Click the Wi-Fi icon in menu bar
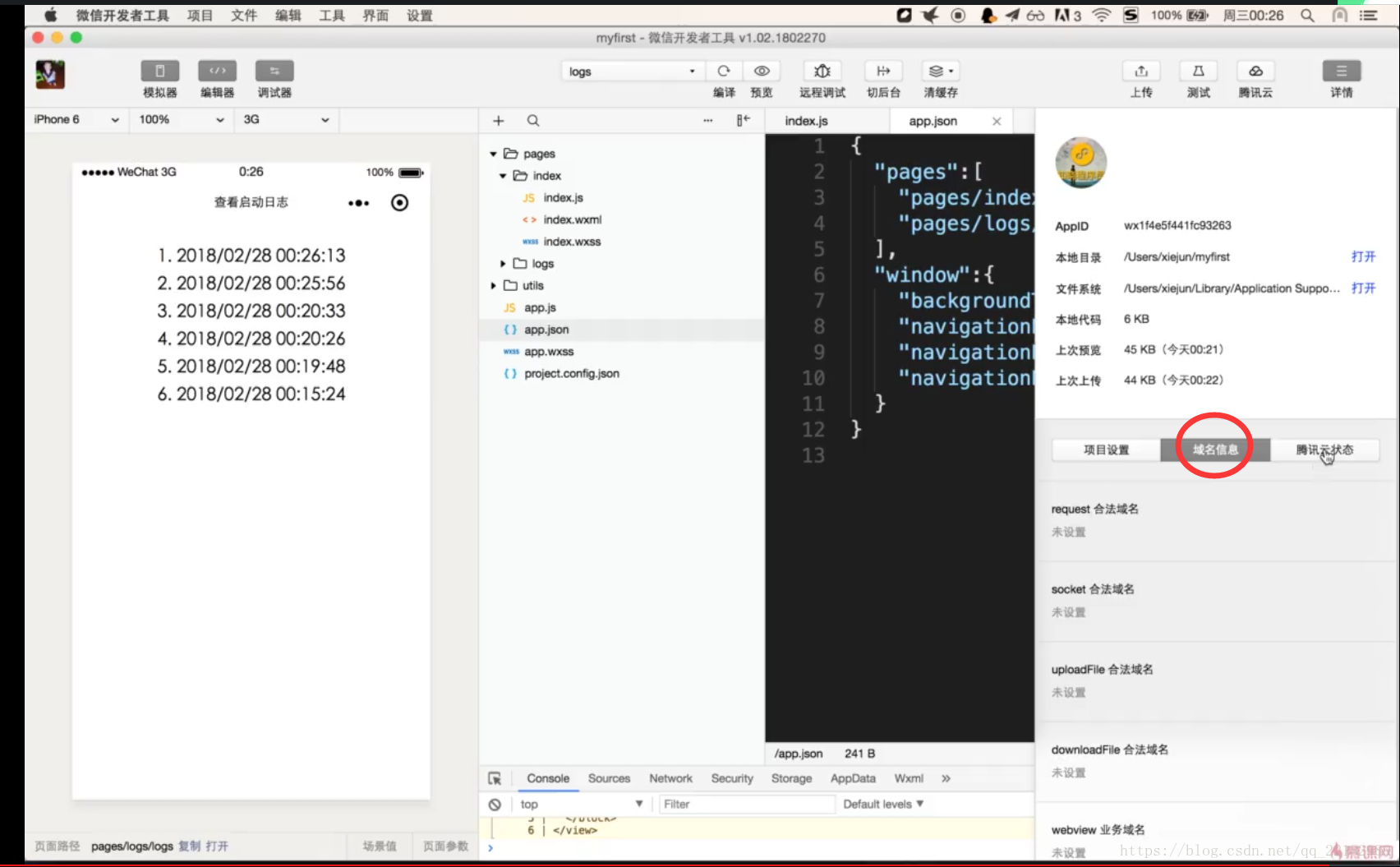 tap(1101, 16)
